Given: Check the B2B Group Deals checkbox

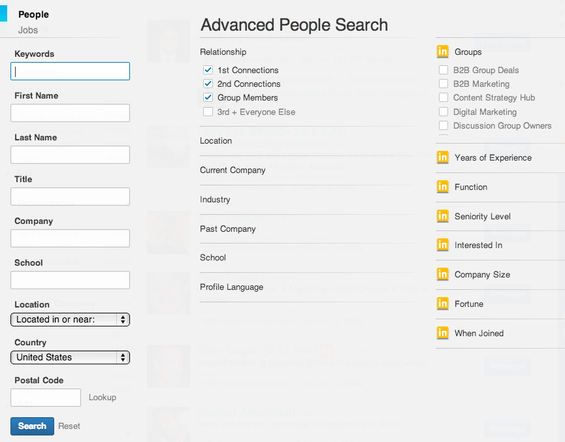Looking at the screenshot, I should tap(444, 70).
